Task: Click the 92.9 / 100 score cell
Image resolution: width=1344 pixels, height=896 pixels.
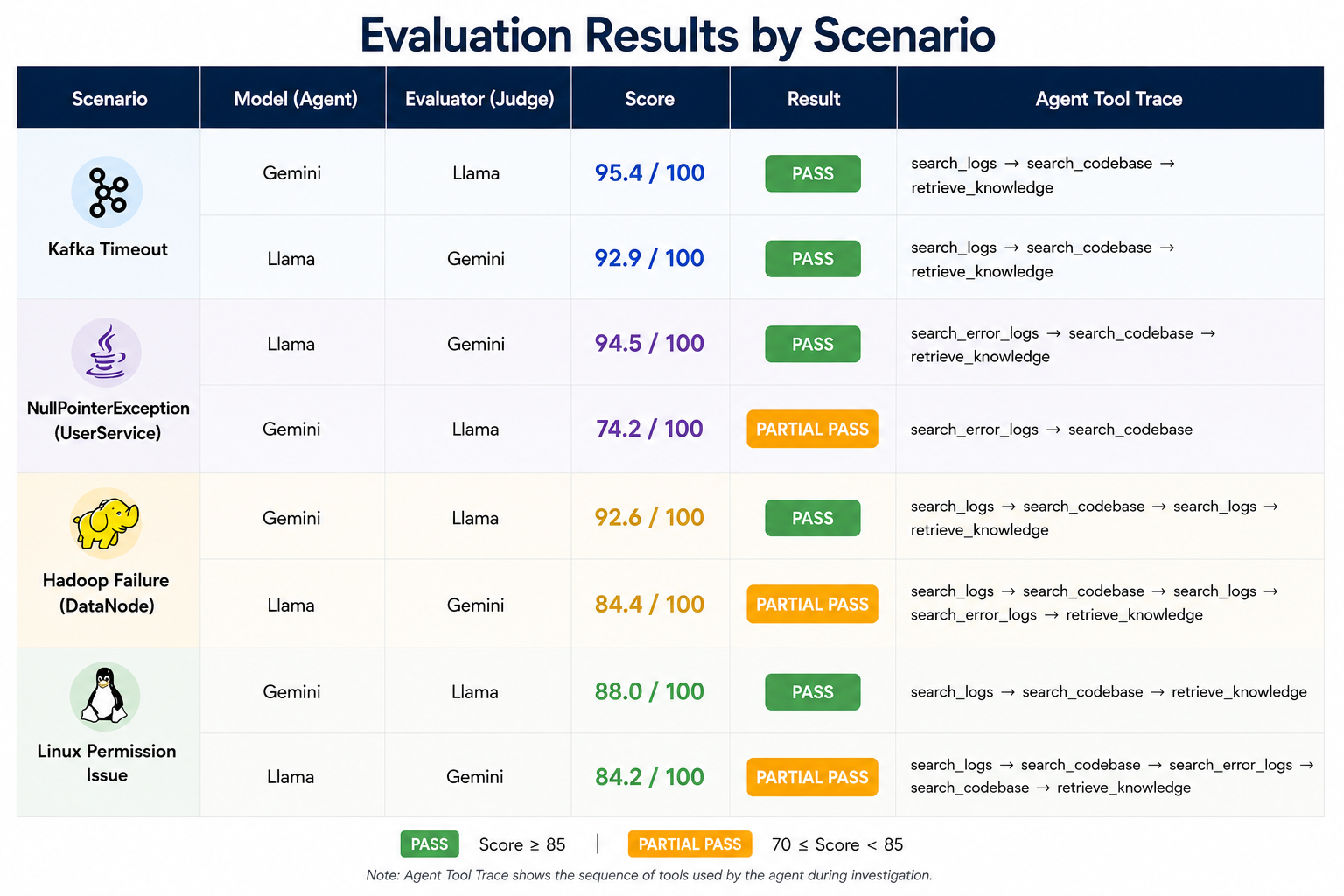Action: pos(649,258)
